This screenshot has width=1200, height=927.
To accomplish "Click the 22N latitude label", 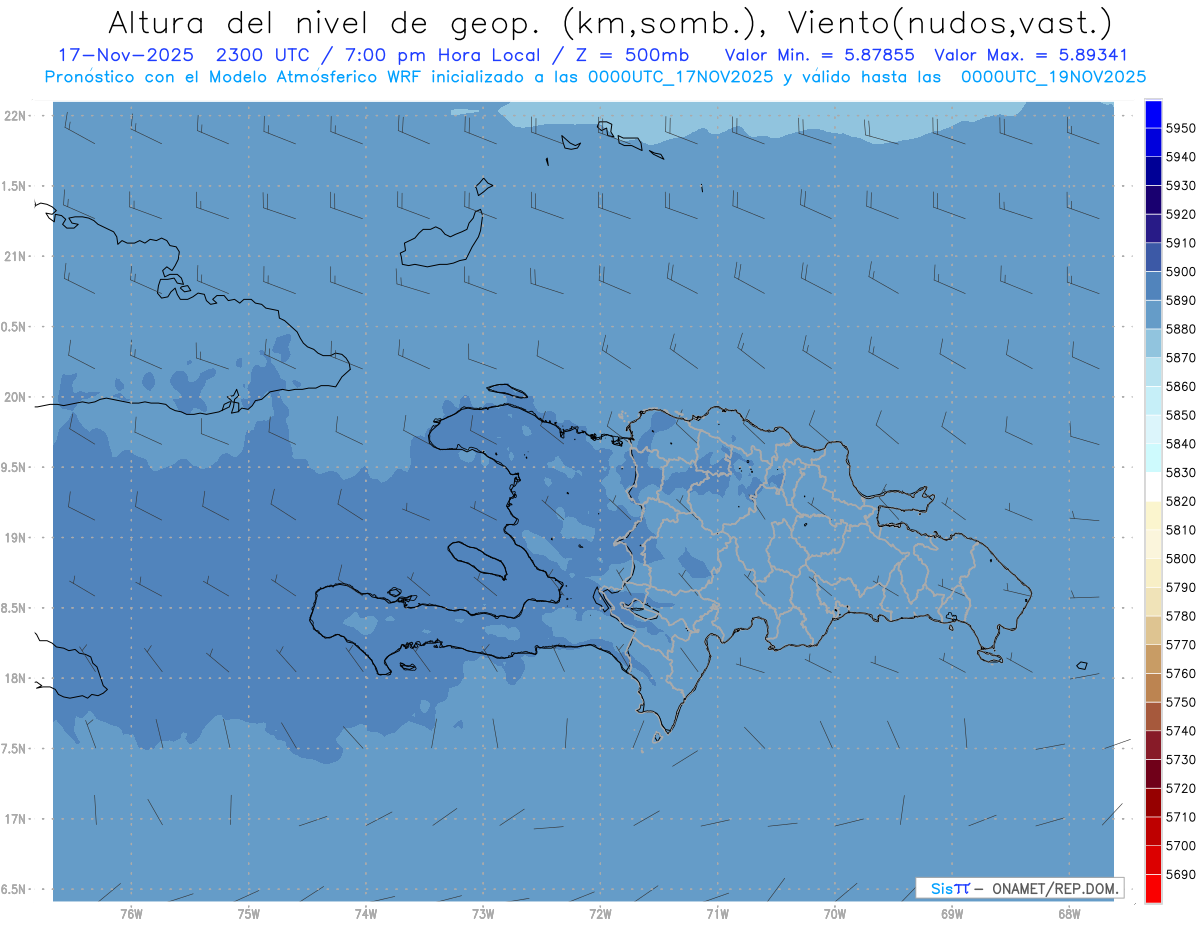I will pos(14,116).
